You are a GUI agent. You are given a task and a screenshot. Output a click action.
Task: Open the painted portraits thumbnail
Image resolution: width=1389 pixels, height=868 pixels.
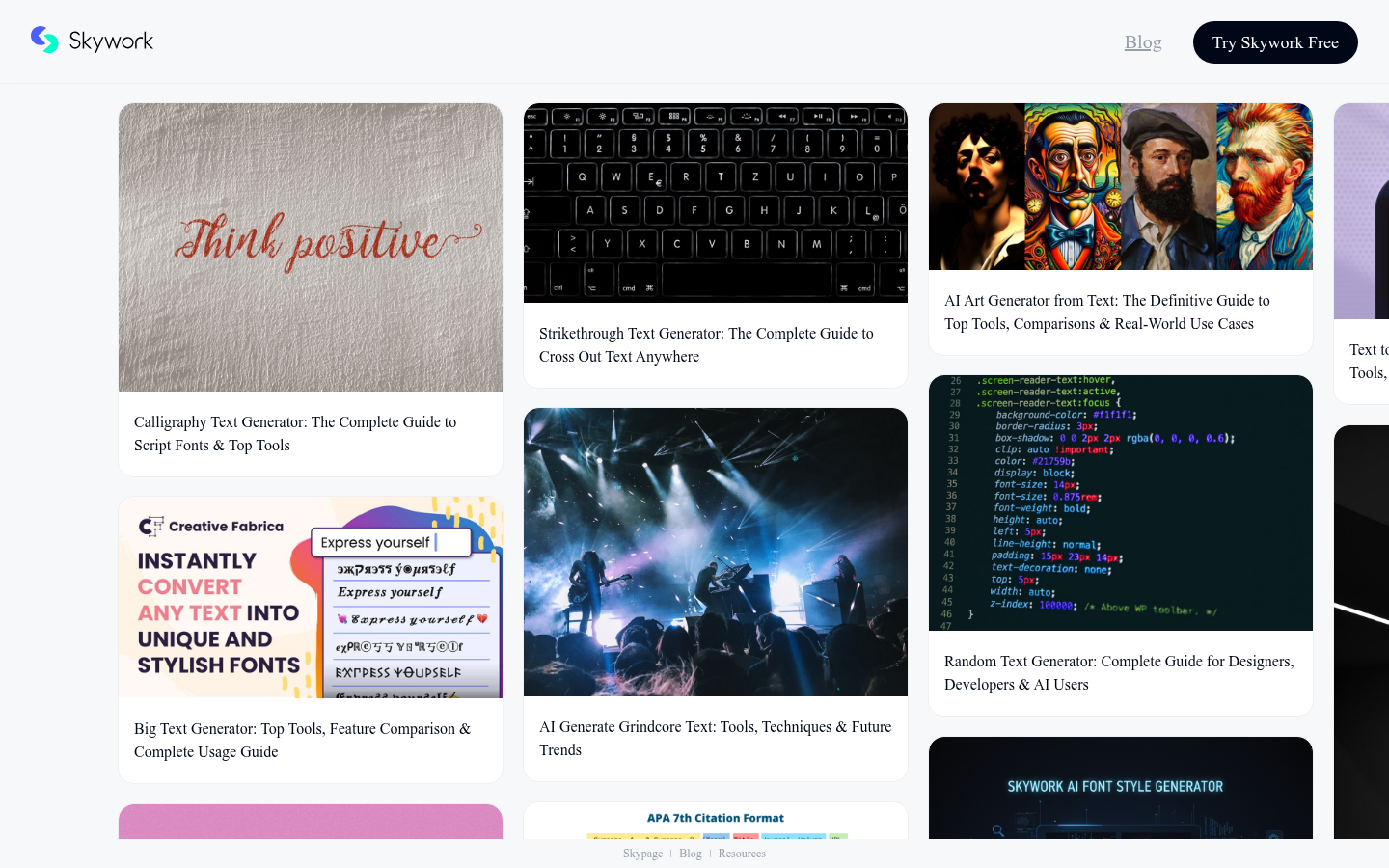point(1121,187)
